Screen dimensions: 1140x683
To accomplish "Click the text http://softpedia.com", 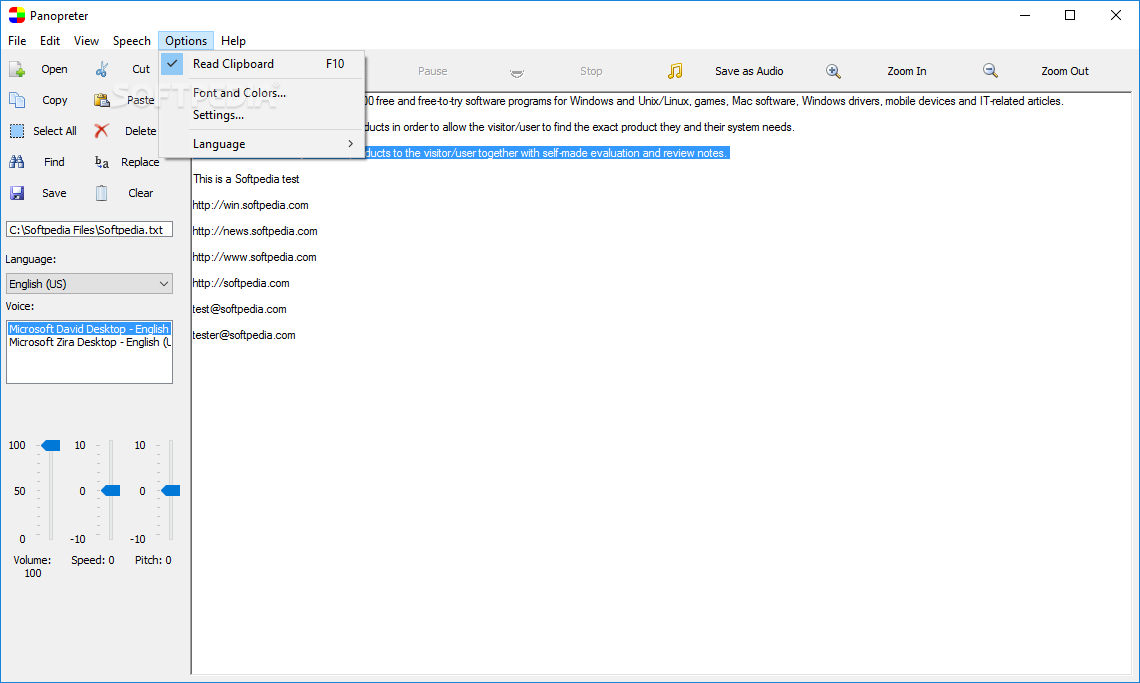I will 241,283.
